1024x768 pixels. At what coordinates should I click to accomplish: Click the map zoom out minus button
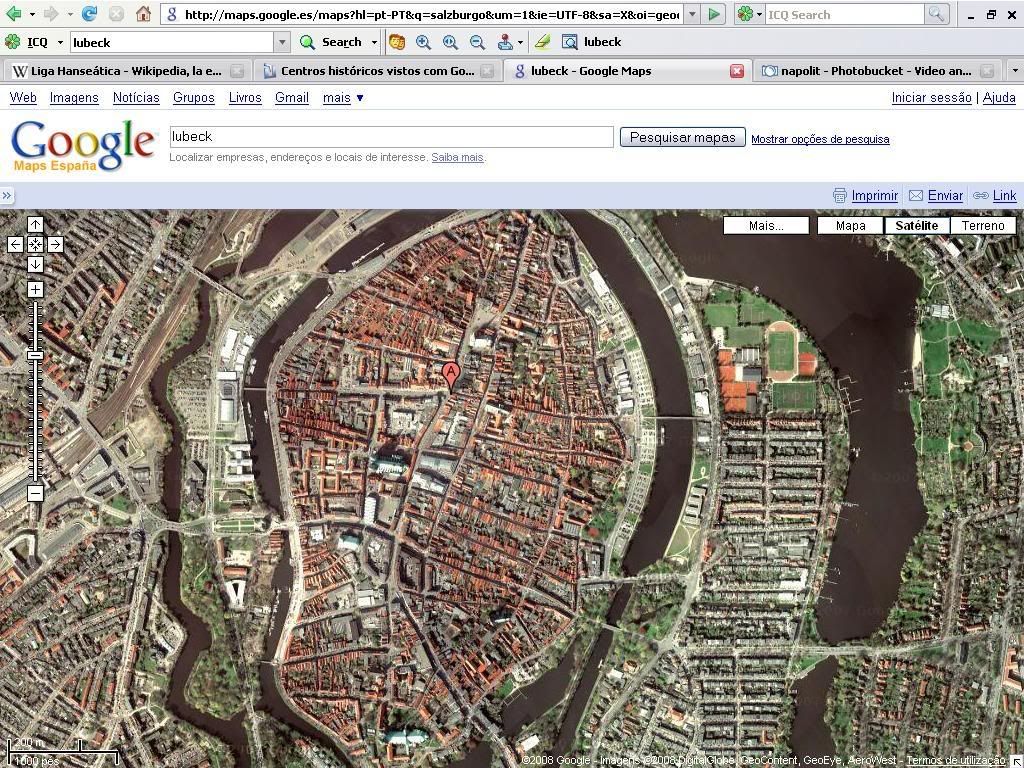(35, 493)
